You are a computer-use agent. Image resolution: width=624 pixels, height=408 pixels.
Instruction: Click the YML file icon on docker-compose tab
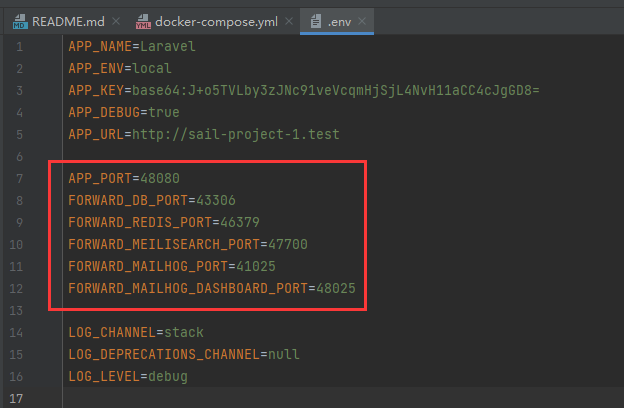[x=143, y=21]
